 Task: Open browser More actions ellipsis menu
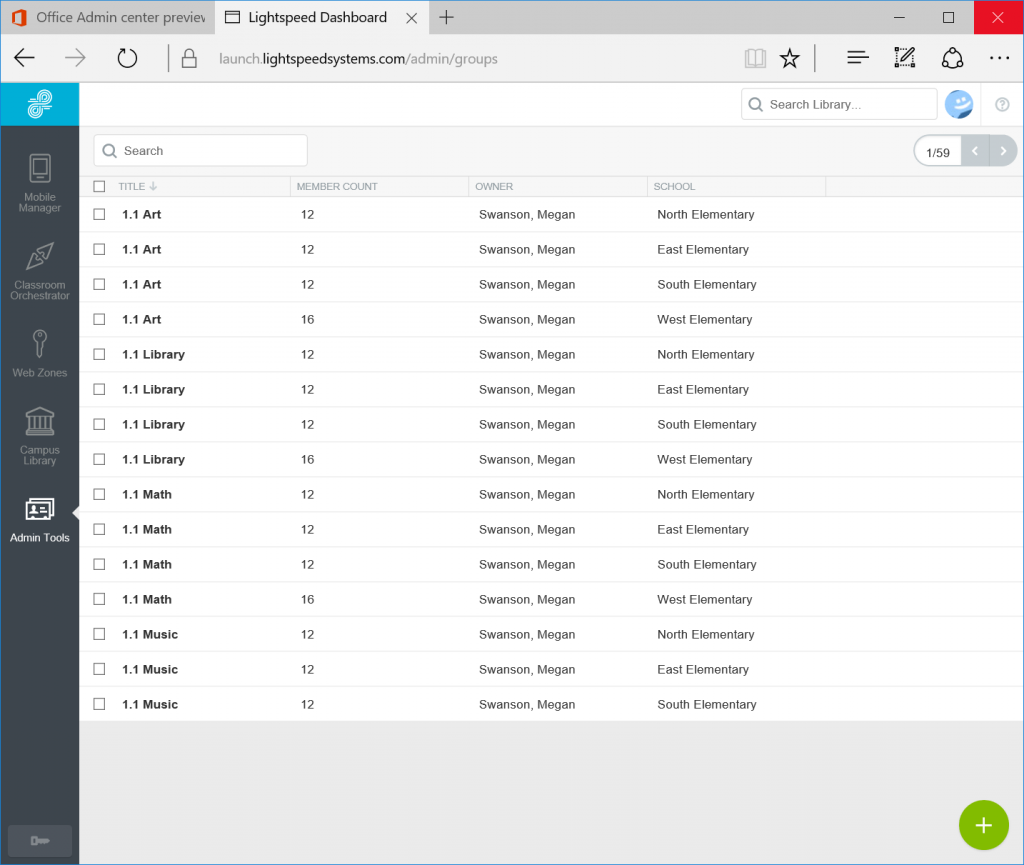coord(999,58)
